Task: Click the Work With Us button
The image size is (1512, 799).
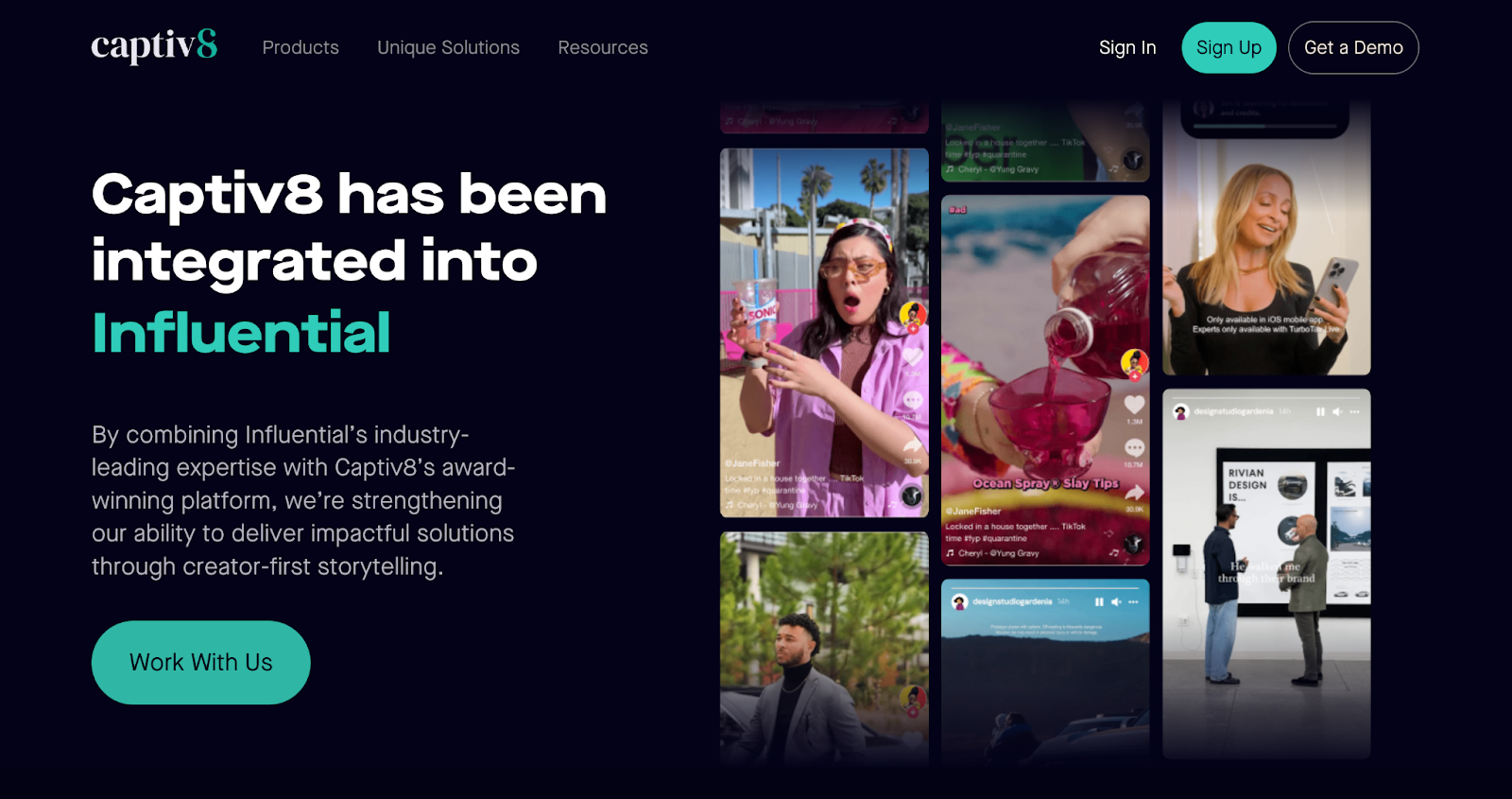Action: coord(201,662)
